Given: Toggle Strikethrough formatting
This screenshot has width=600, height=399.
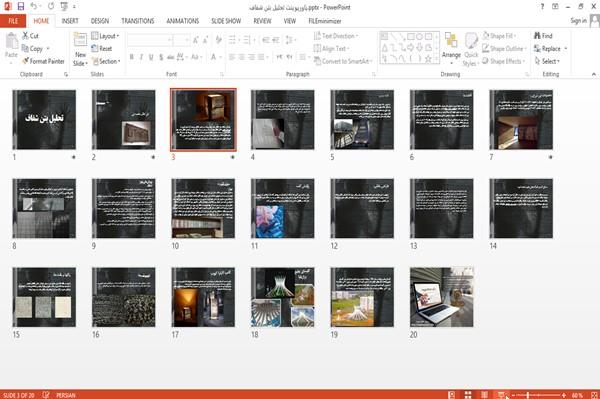Looking at the screenshot, I should pyautogui.click(x=171, y=57).
